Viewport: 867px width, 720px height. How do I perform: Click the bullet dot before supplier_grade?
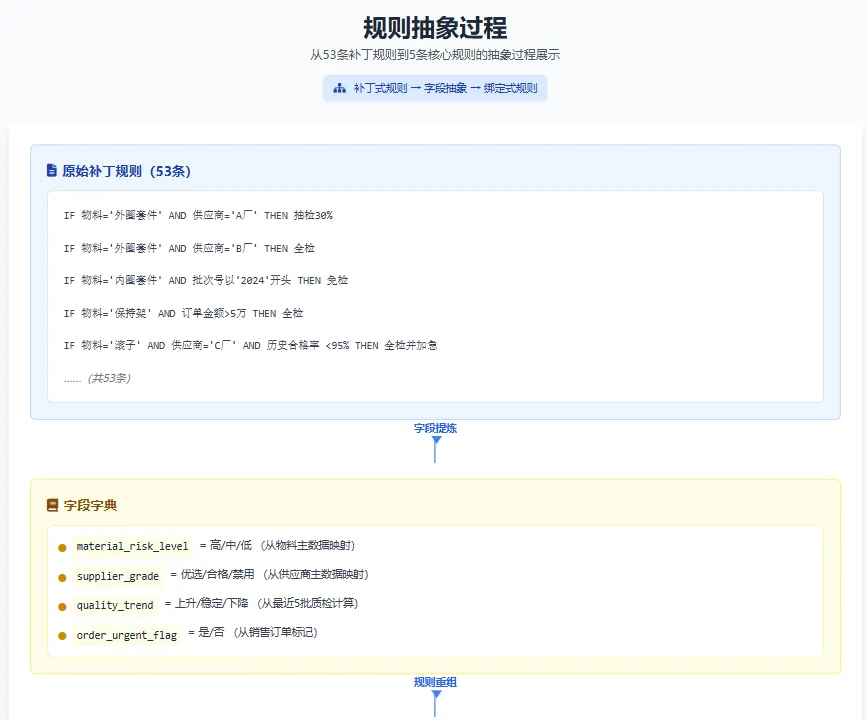tap(62, 577)
